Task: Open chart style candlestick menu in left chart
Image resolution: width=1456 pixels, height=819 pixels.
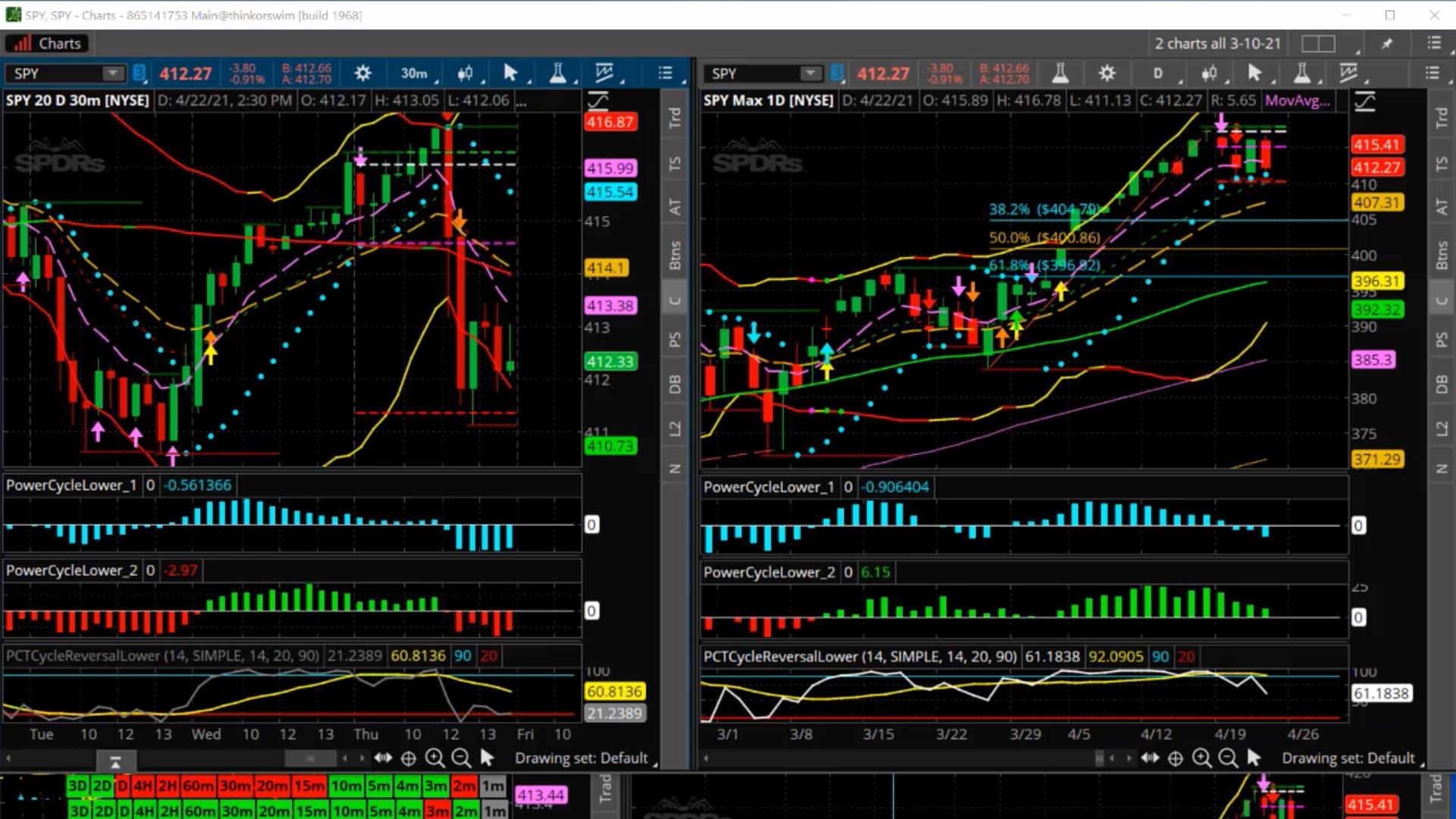Action: click(465, 74)
